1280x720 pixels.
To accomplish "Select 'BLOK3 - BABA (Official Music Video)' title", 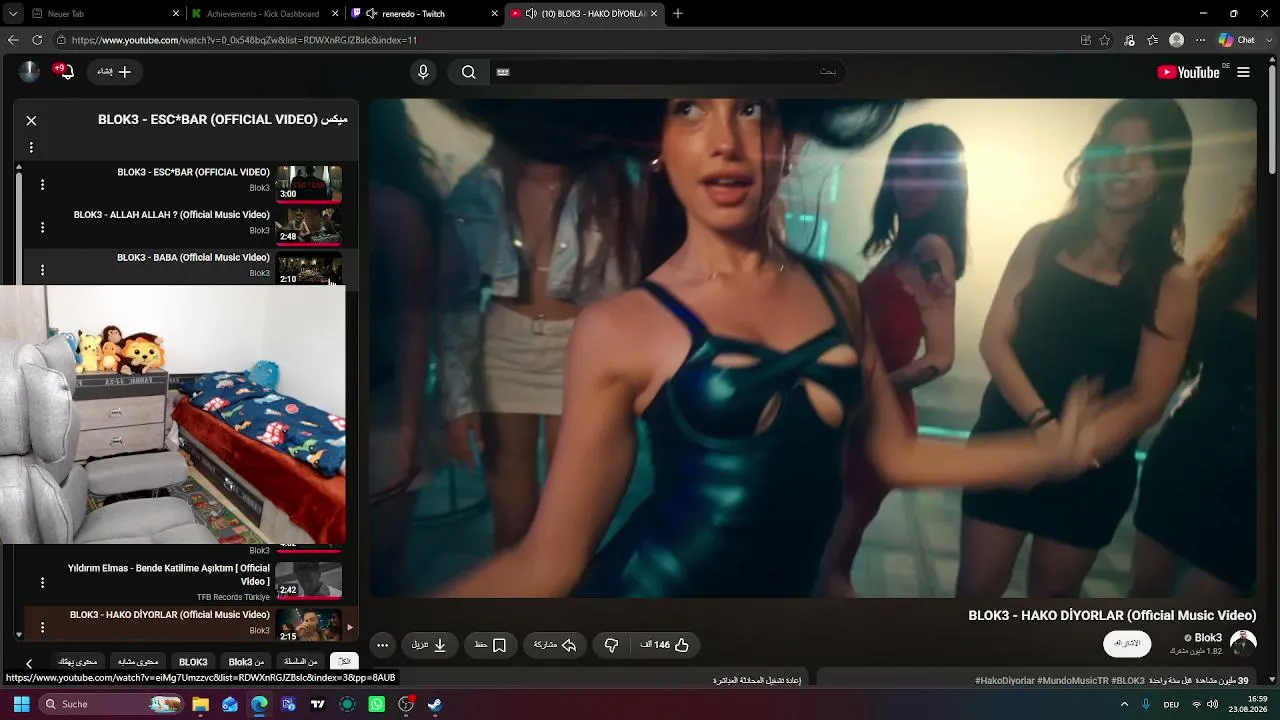I will coord(193,258).
